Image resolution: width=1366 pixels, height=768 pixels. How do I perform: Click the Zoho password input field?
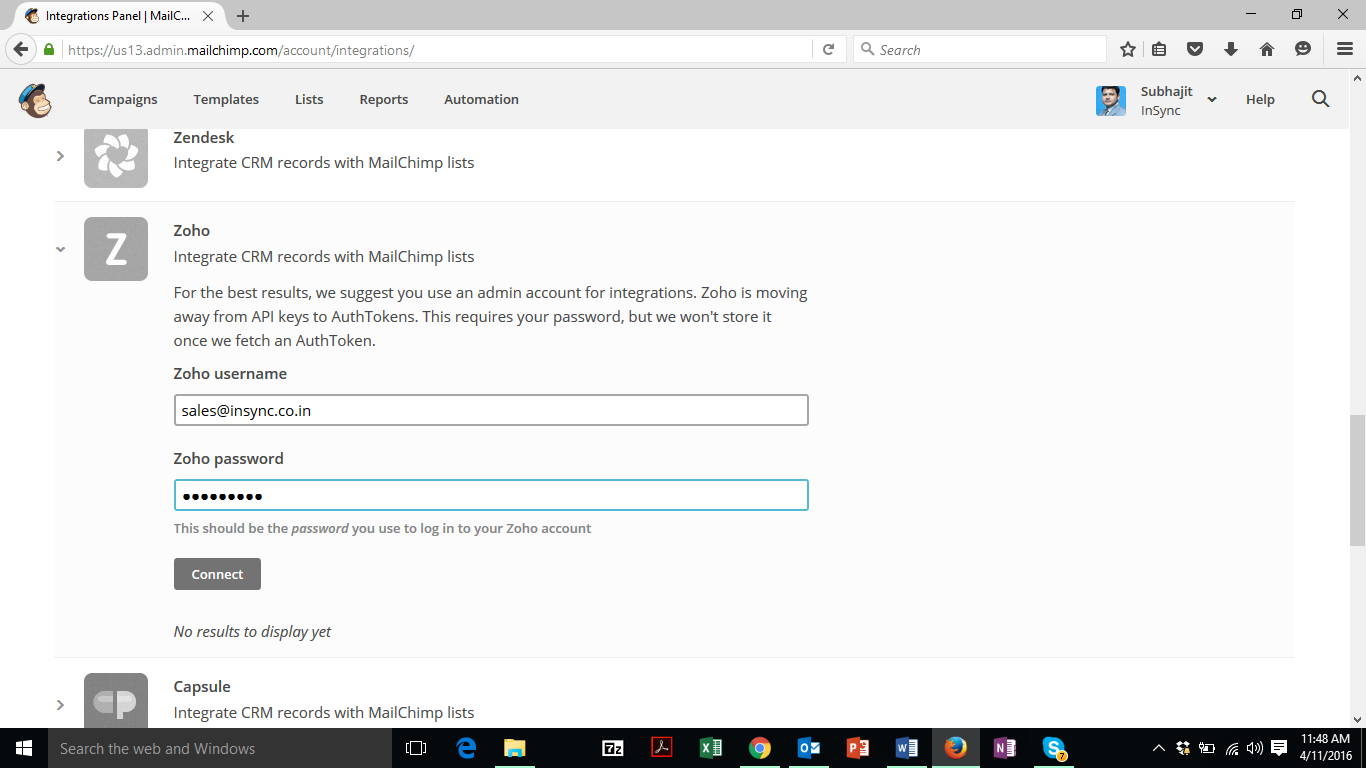click(x=491, y=495)
